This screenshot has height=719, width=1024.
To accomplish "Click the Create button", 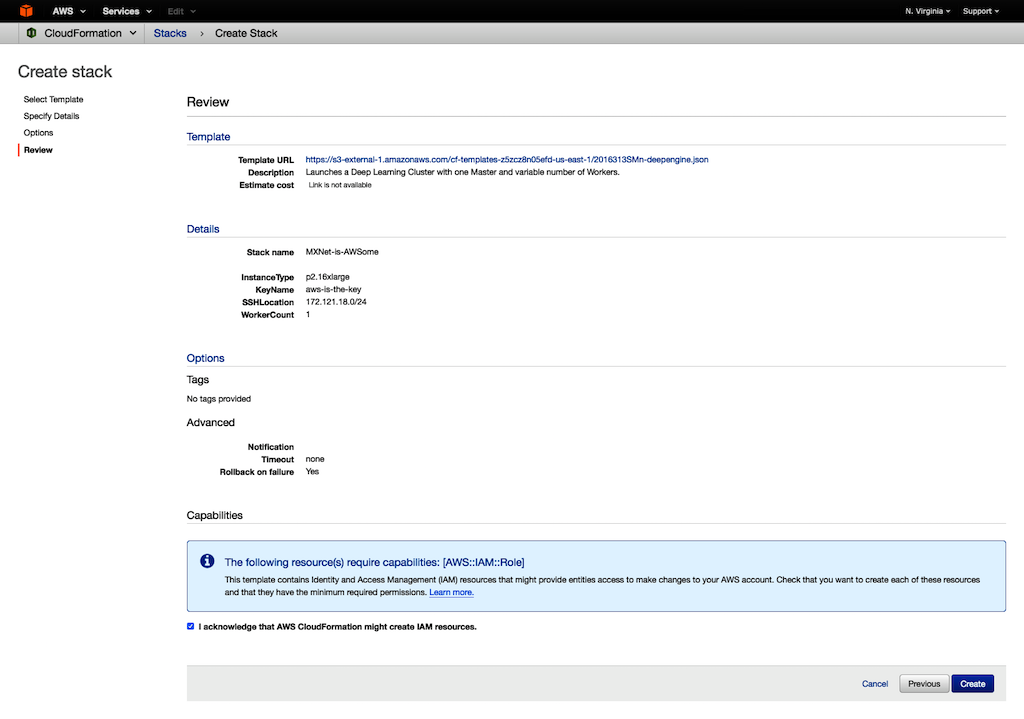I will pyautogui.click(x=972, y=684).
